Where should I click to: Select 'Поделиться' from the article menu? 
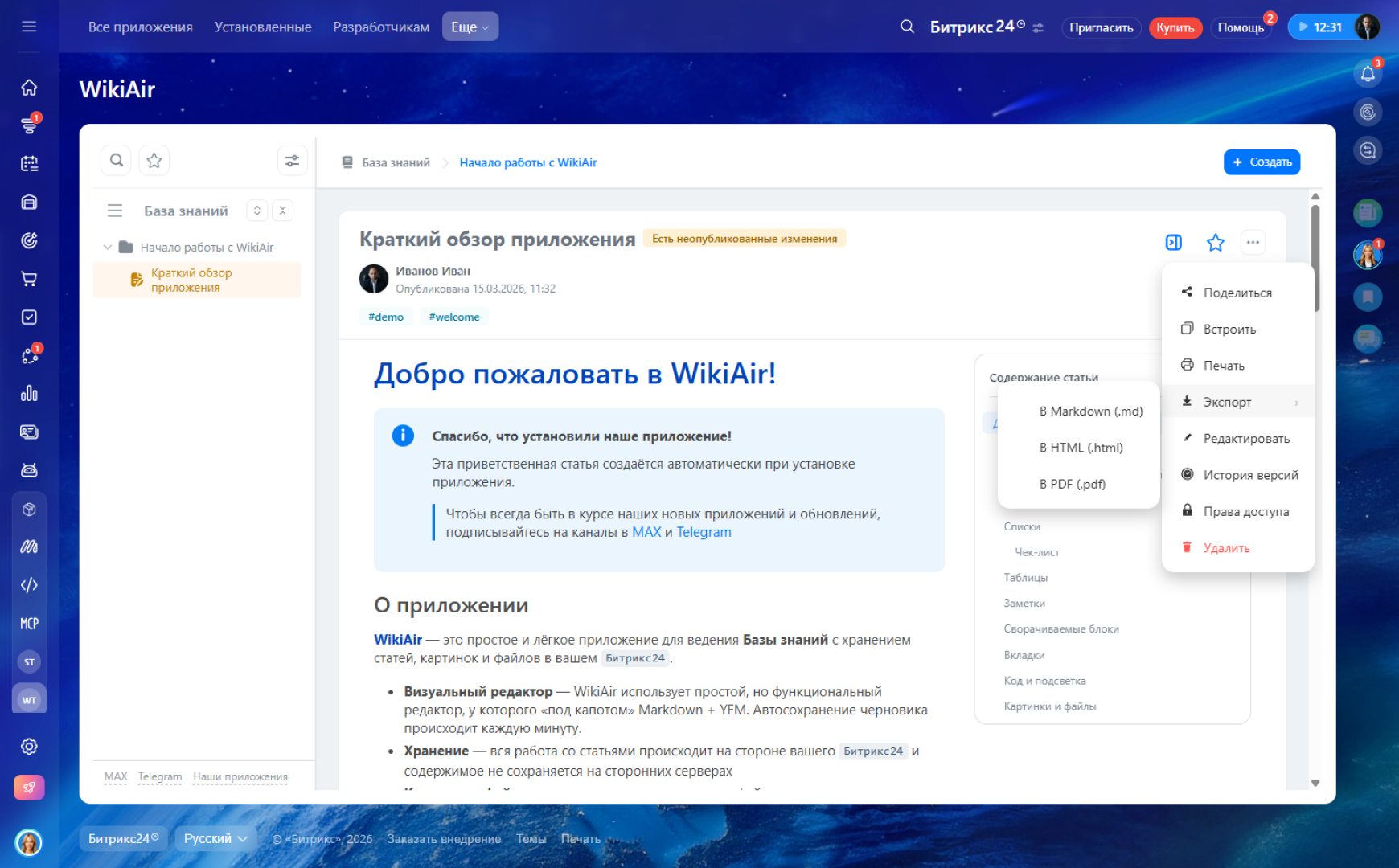point(1238,293)
